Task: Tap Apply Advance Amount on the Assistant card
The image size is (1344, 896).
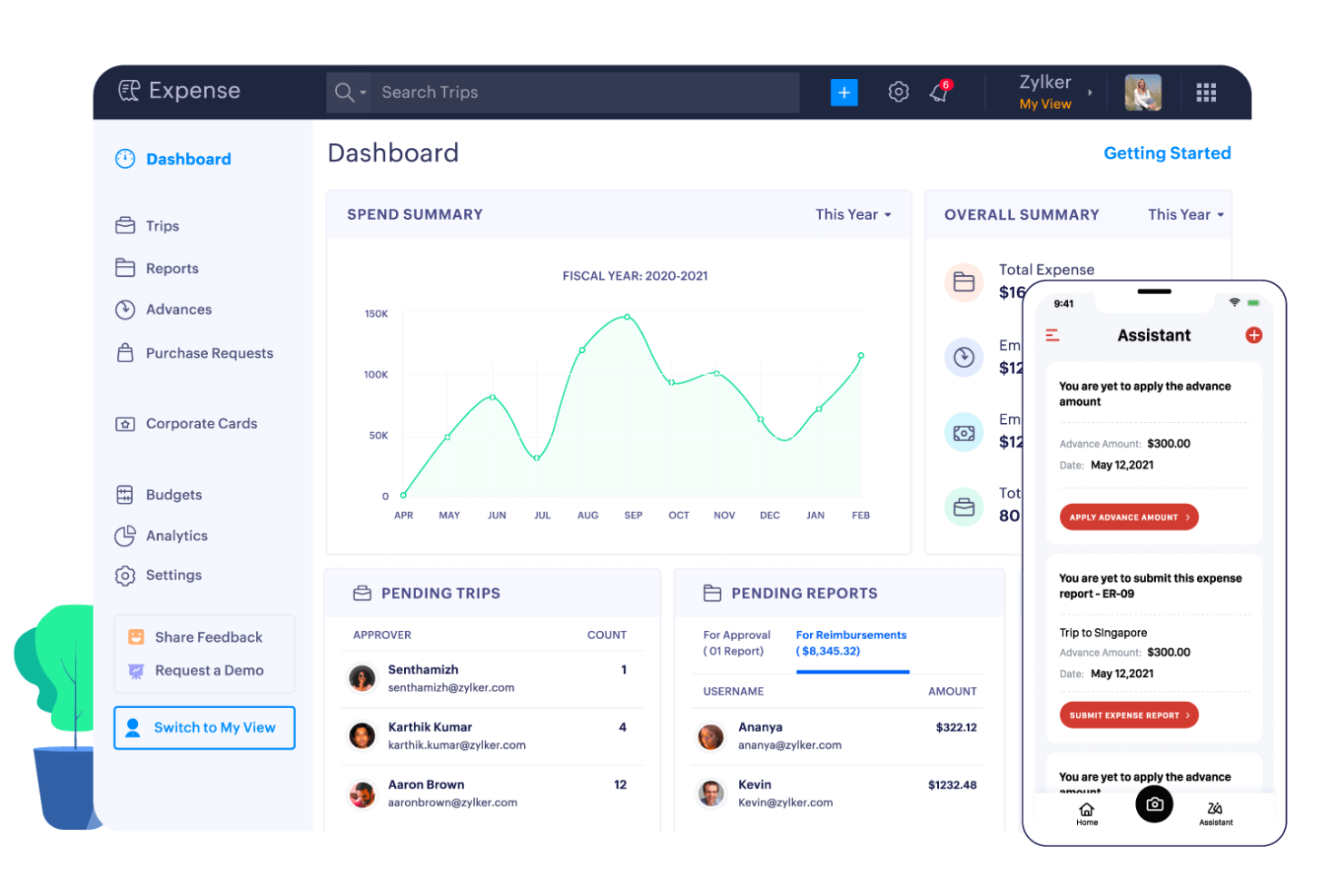Action: tap(1128, 517)
